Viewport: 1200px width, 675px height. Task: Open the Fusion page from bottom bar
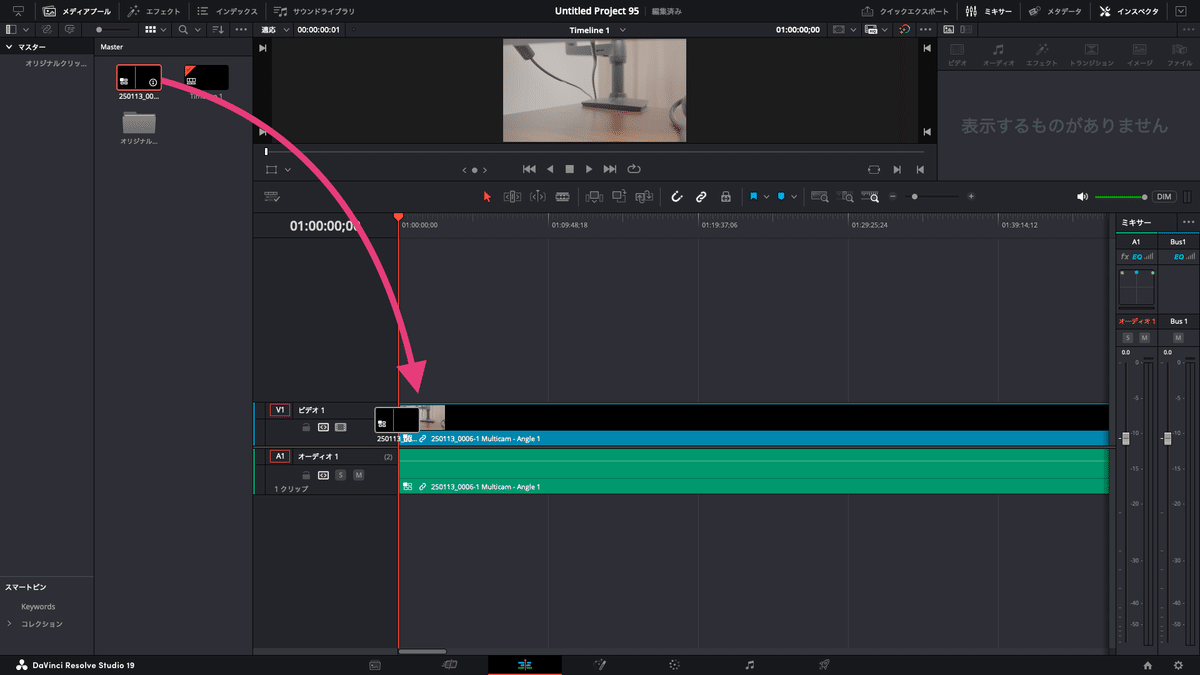[600, 664]
